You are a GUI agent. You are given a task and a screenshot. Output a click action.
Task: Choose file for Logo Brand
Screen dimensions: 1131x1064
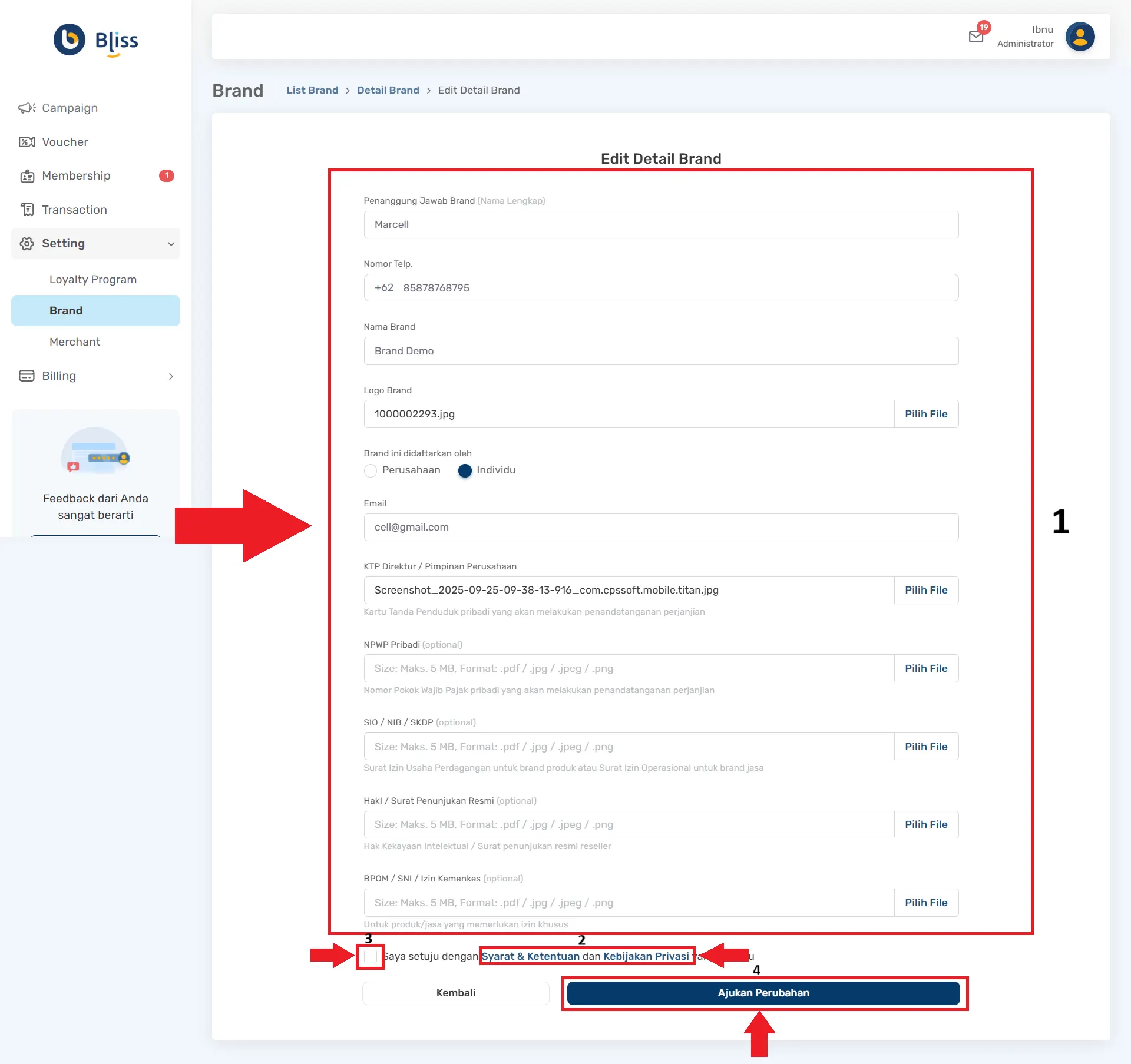click(x=925, y=414)
